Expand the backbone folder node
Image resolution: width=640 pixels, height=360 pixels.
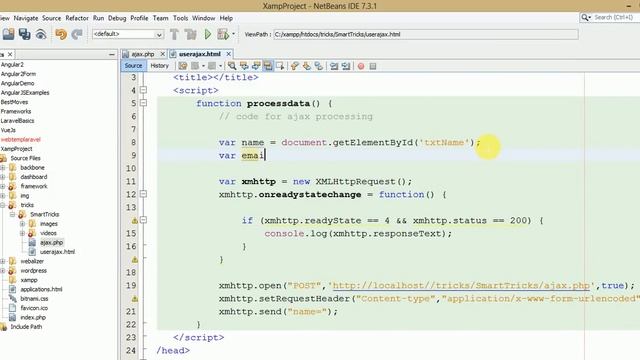click(3, 168)
